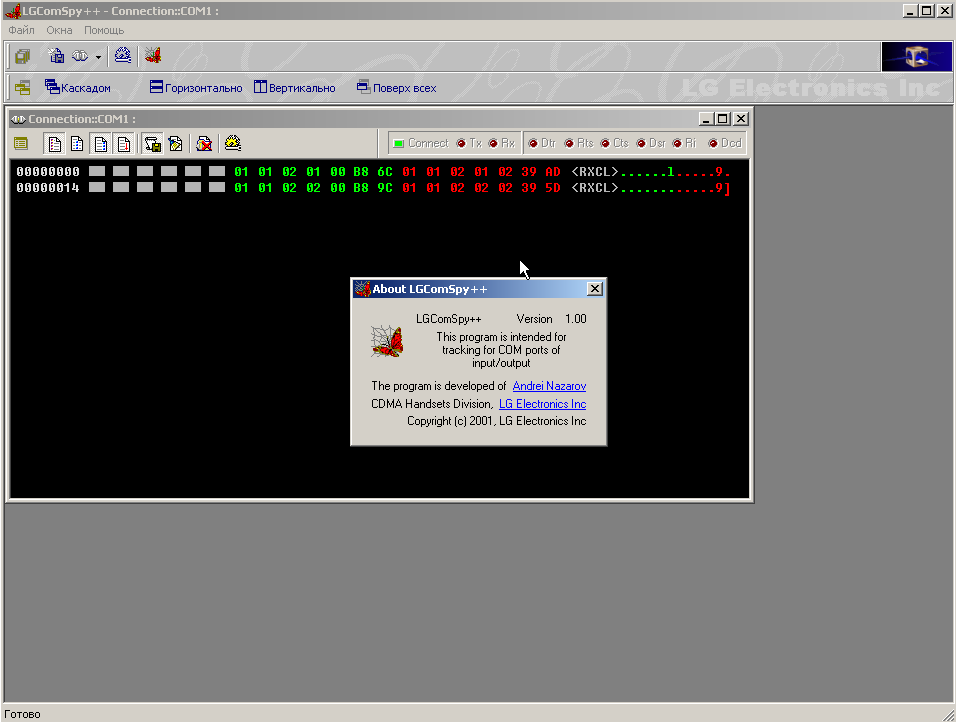Click the Ri signal indicator
Image resolution: width=956 pixels, height=722 pixels.
click(684, 143)
